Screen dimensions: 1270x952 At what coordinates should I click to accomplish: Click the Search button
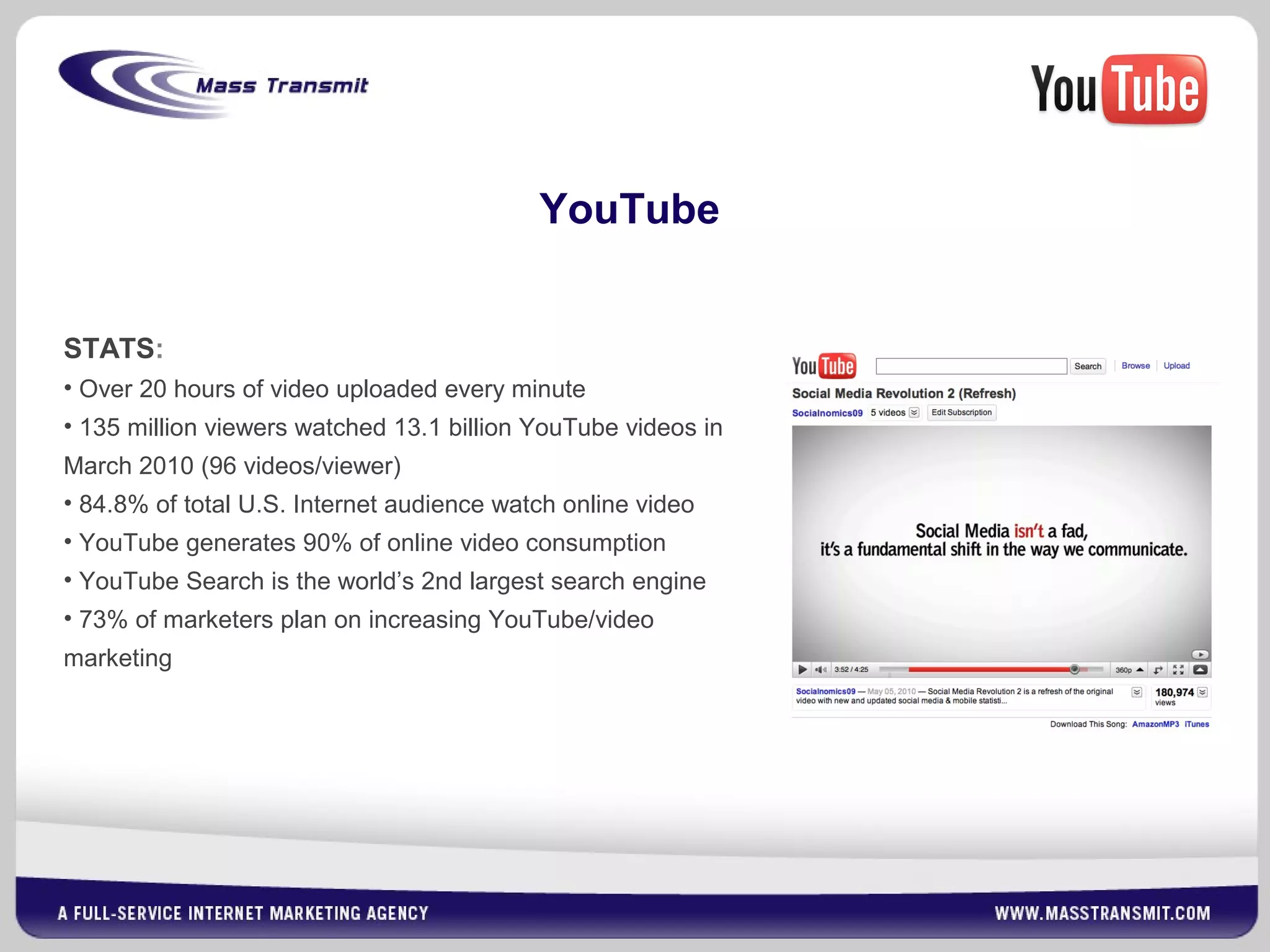1088,366
